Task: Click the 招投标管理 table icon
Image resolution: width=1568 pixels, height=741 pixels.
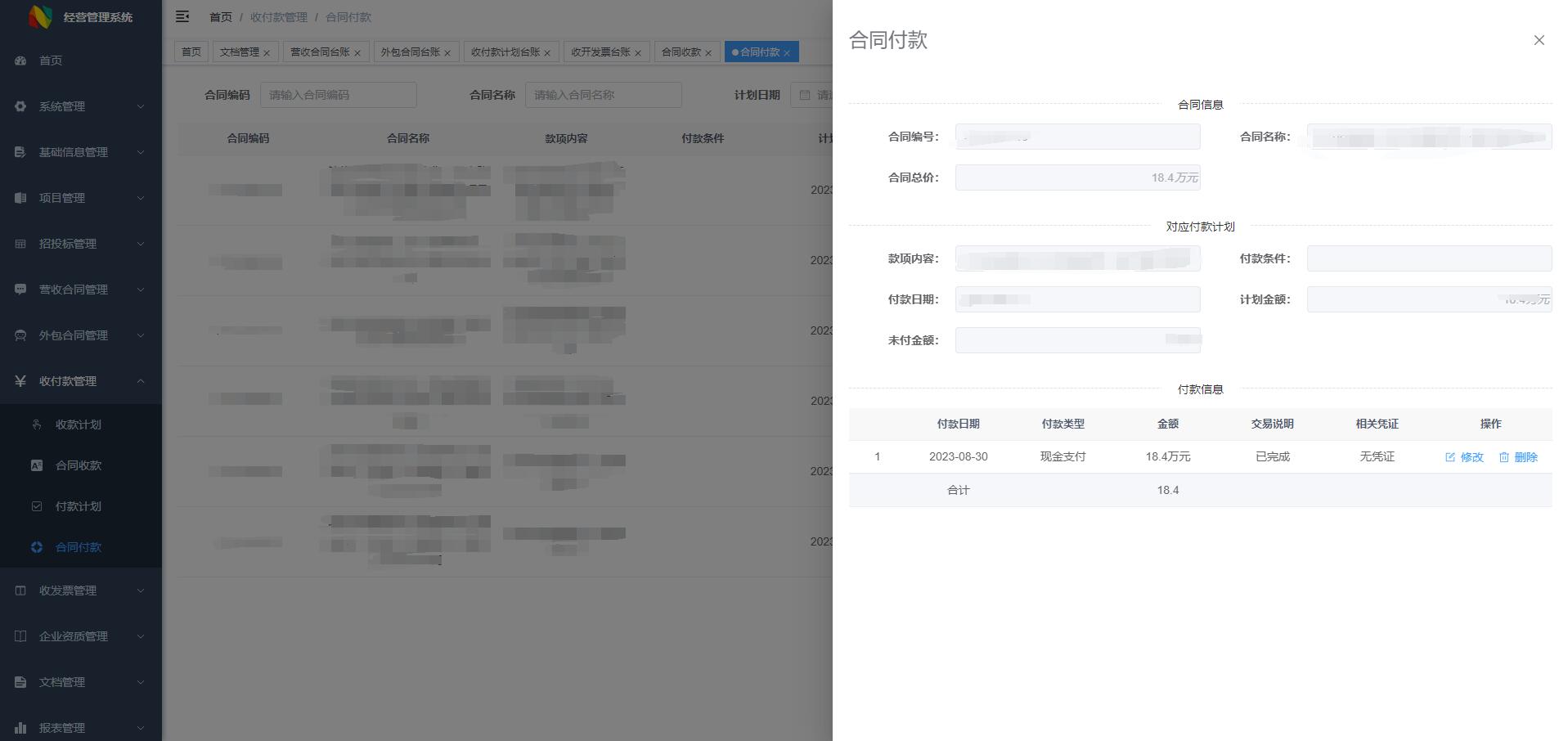Action: tap(20, 244)
